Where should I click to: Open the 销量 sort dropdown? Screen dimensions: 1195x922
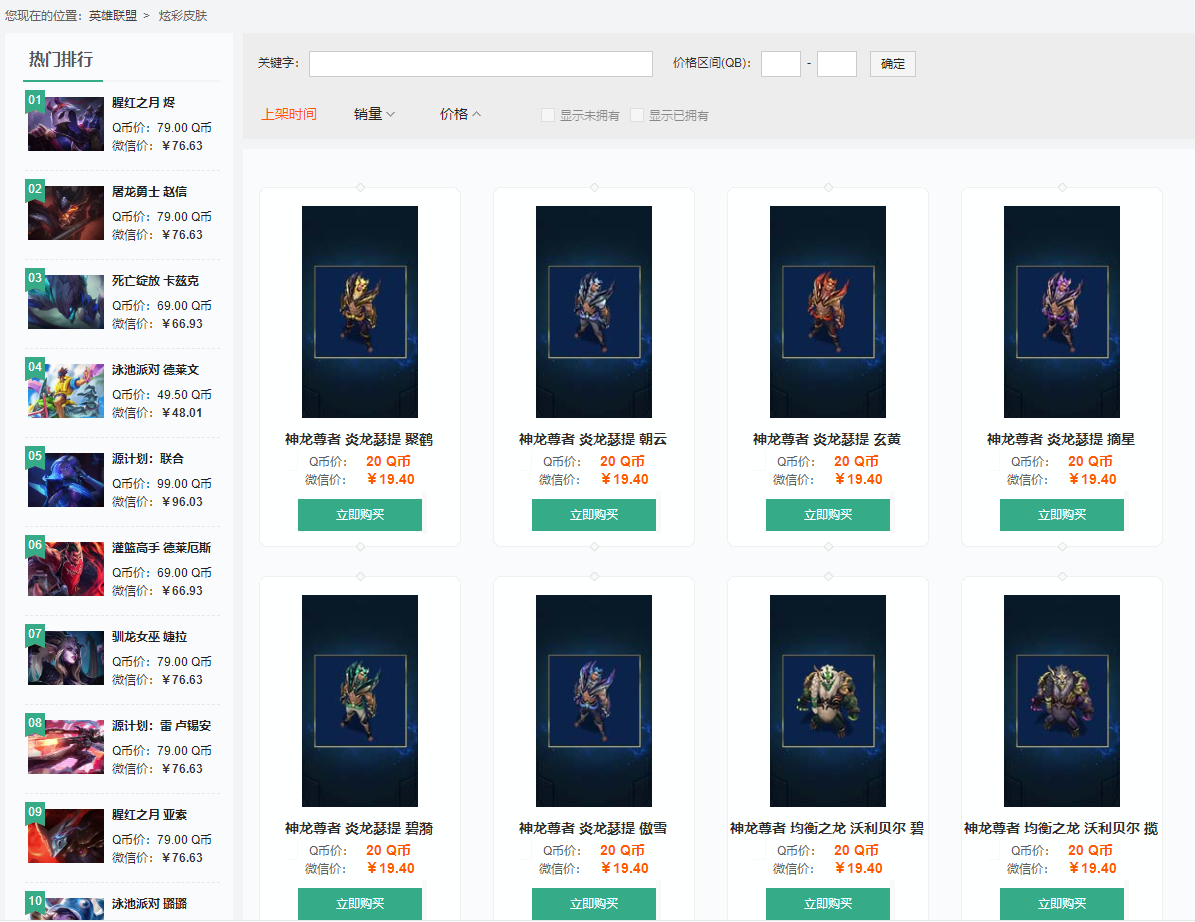coord(374,114)
